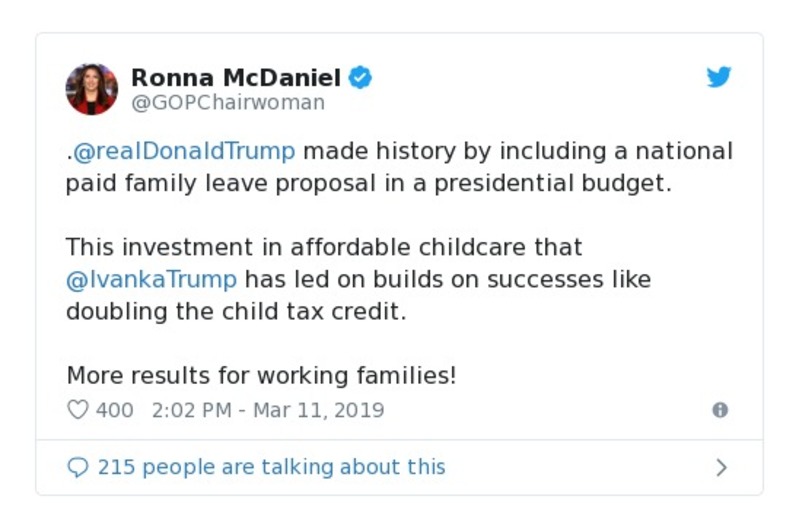Click the reply speech bubble icon
799x531 pixels.
point(77,467)
